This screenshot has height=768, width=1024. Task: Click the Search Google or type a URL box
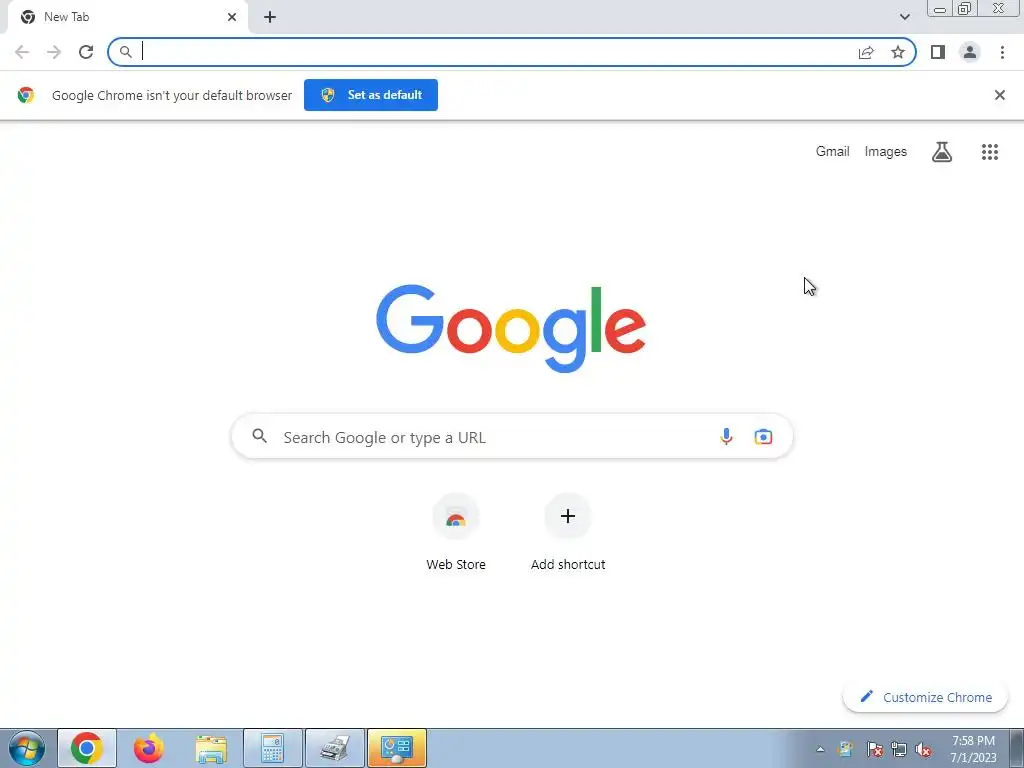click(x=512, y=436)
